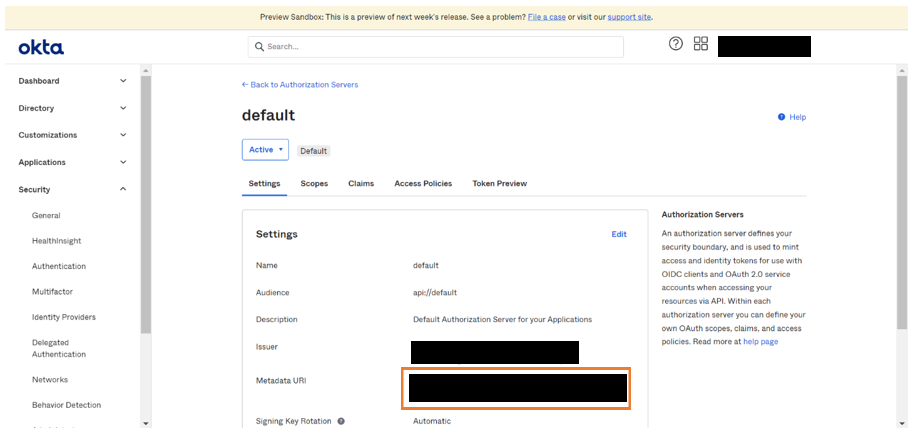Click the Okta logo

[x=41, y=47]
